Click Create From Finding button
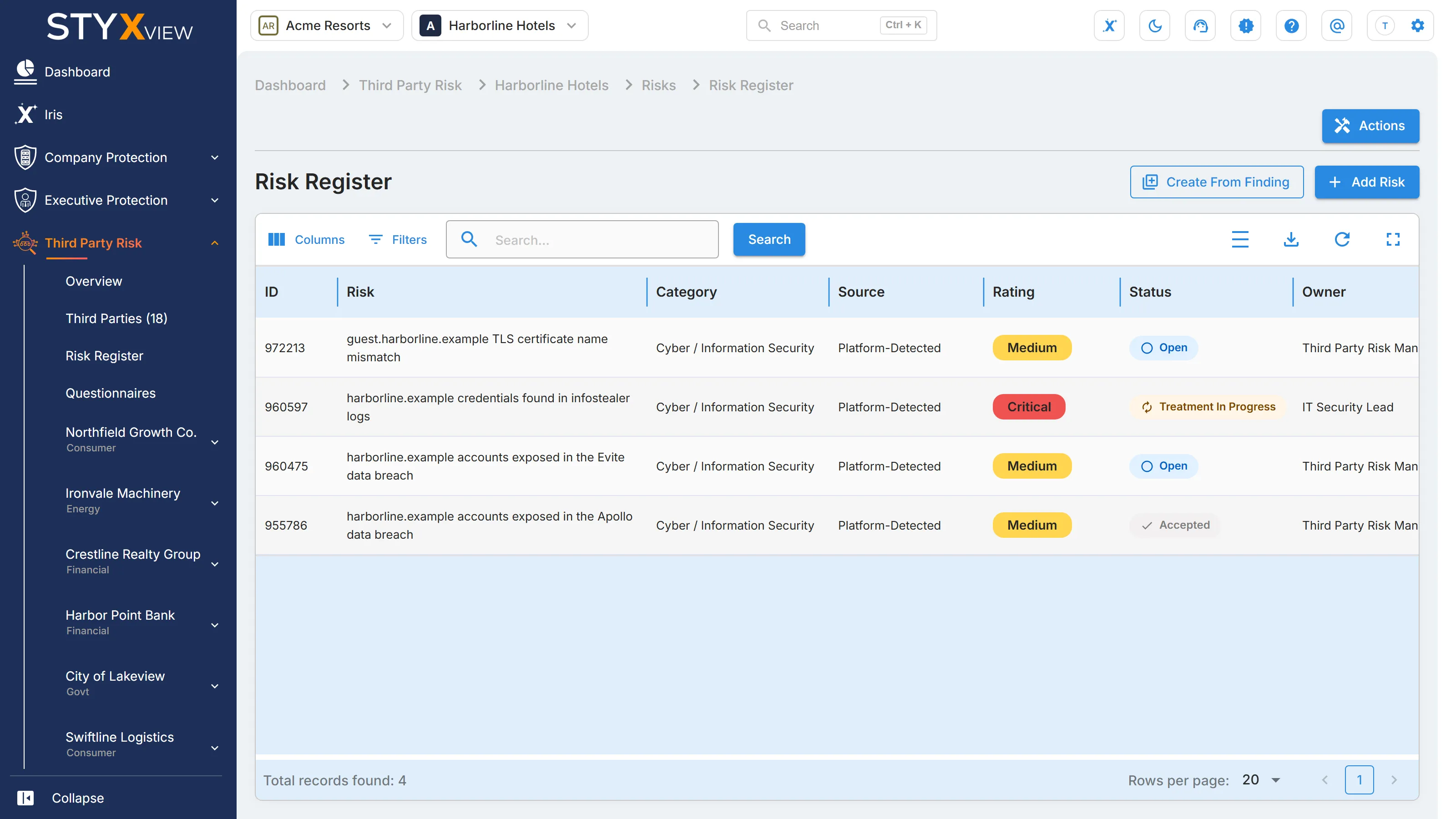The image size is (1456, 819). pyautogui.click(x=1216, y=182)
